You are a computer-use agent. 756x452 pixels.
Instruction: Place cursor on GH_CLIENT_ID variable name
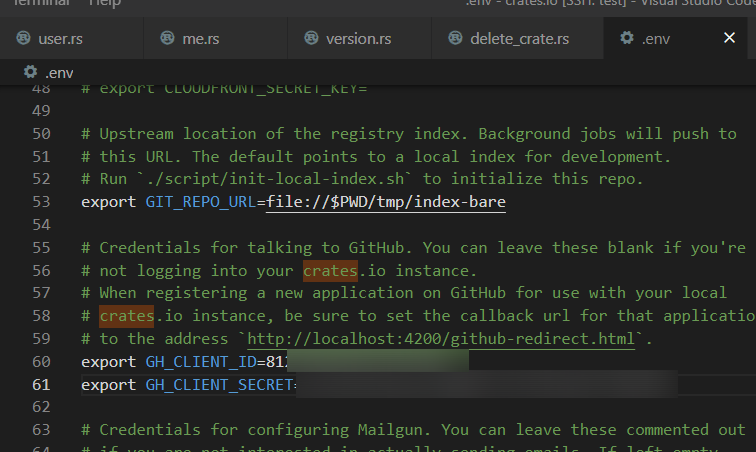click(x=201, y=362)
